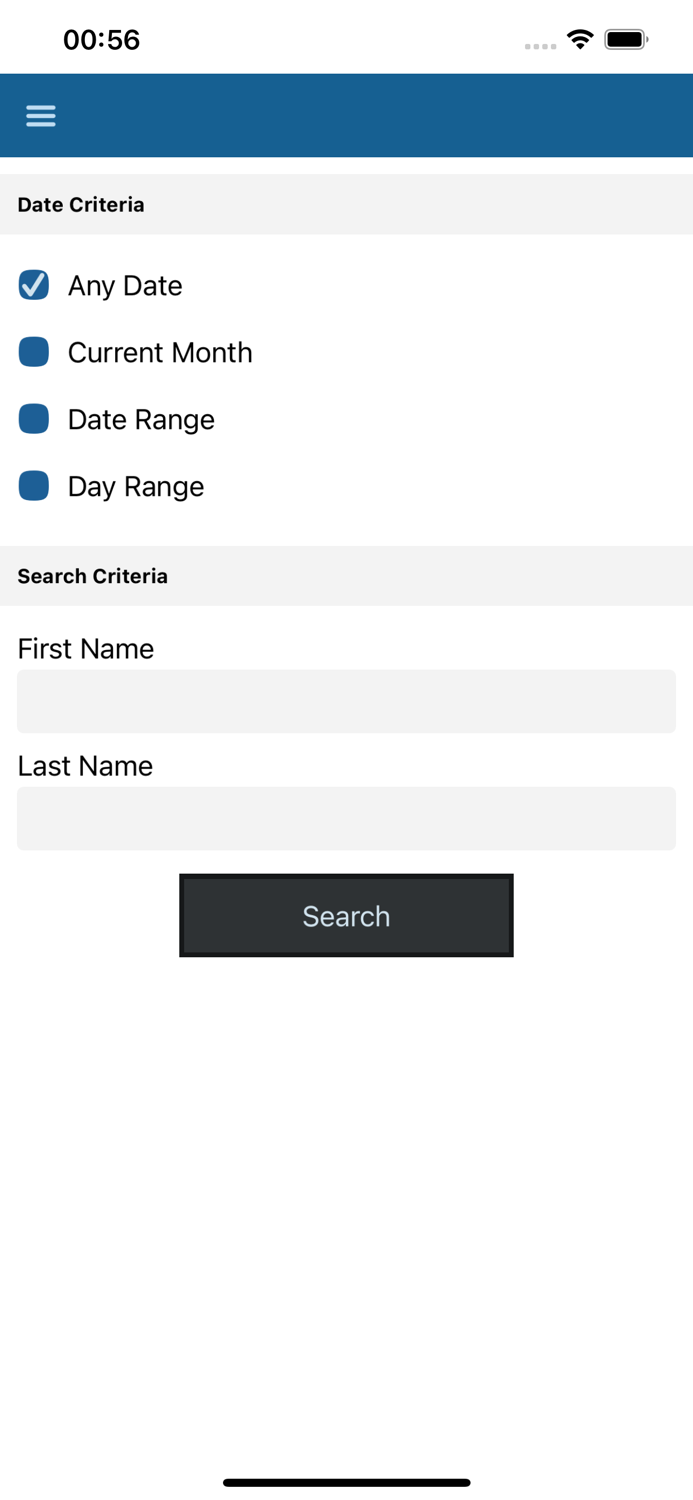Tap the home indicator bar

346,1482
